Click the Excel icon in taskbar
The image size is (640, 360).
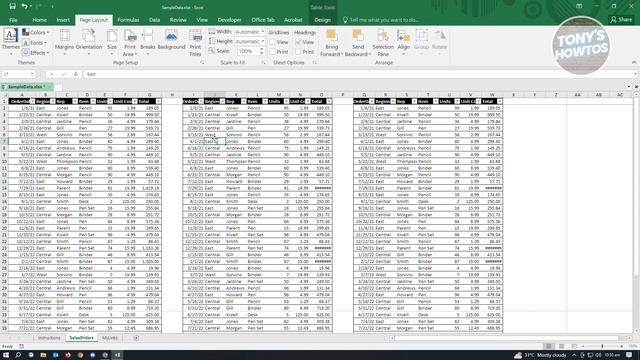[117, 355]
